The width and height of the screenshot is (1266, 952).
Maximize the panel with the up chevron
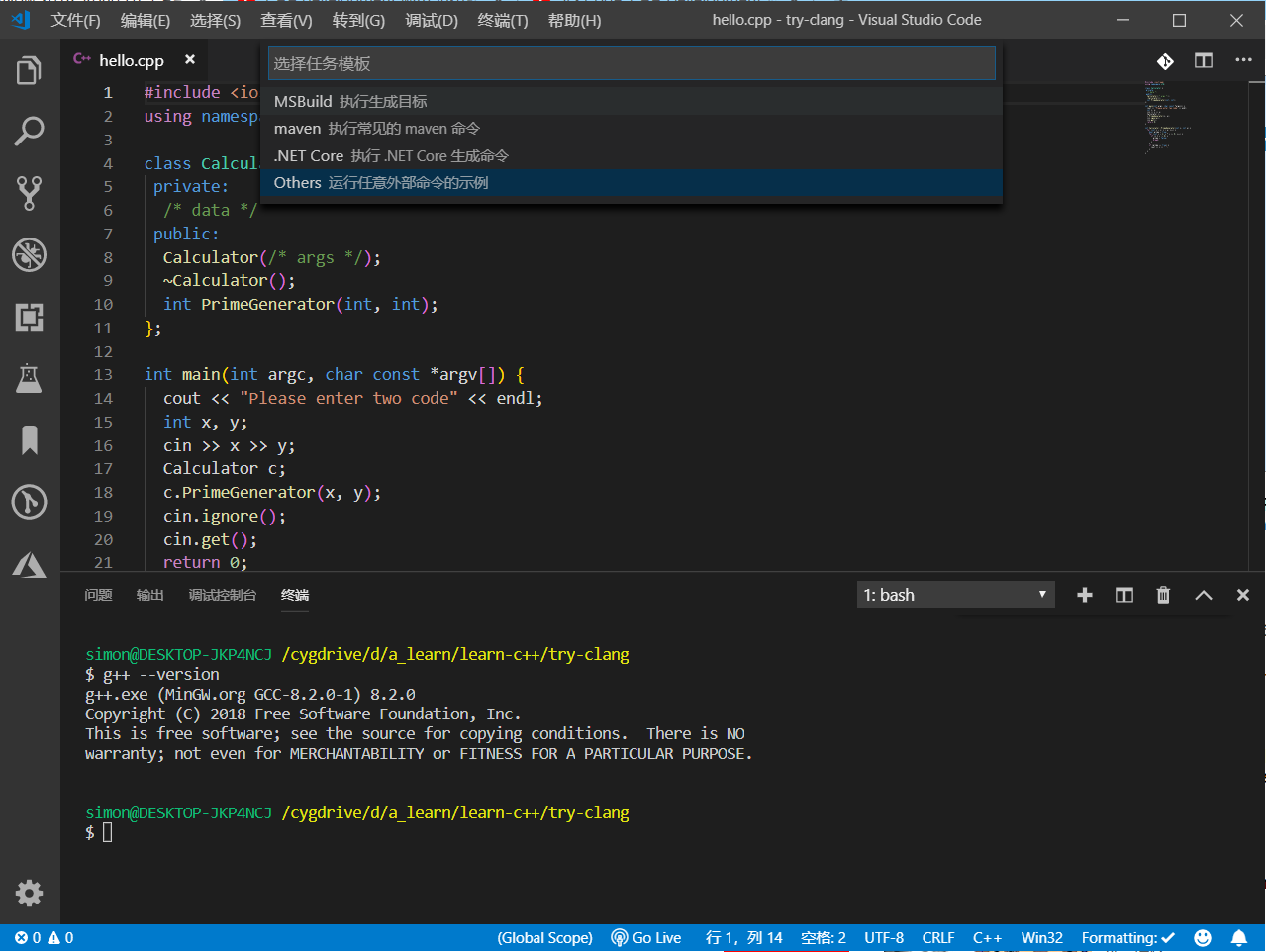1204,595
